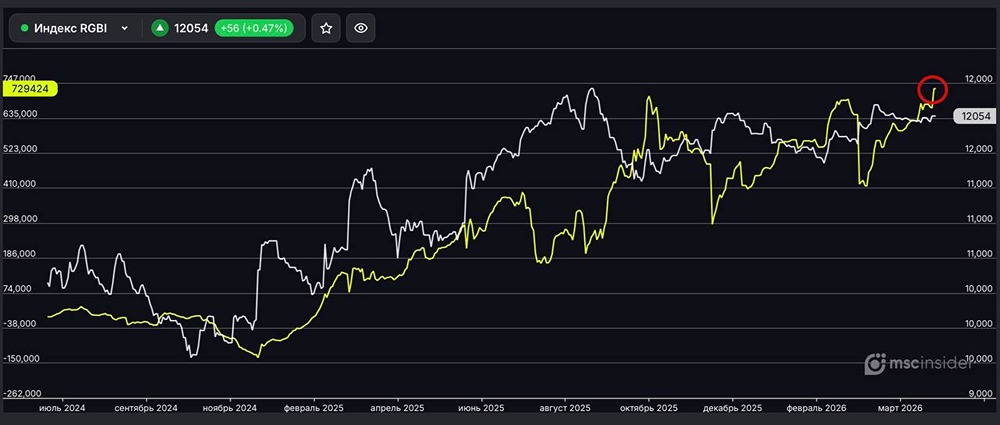The image size is (1000, 425).
Task: Add Индекс RGBI to favorites with star
Action: [x=326, y=28]
